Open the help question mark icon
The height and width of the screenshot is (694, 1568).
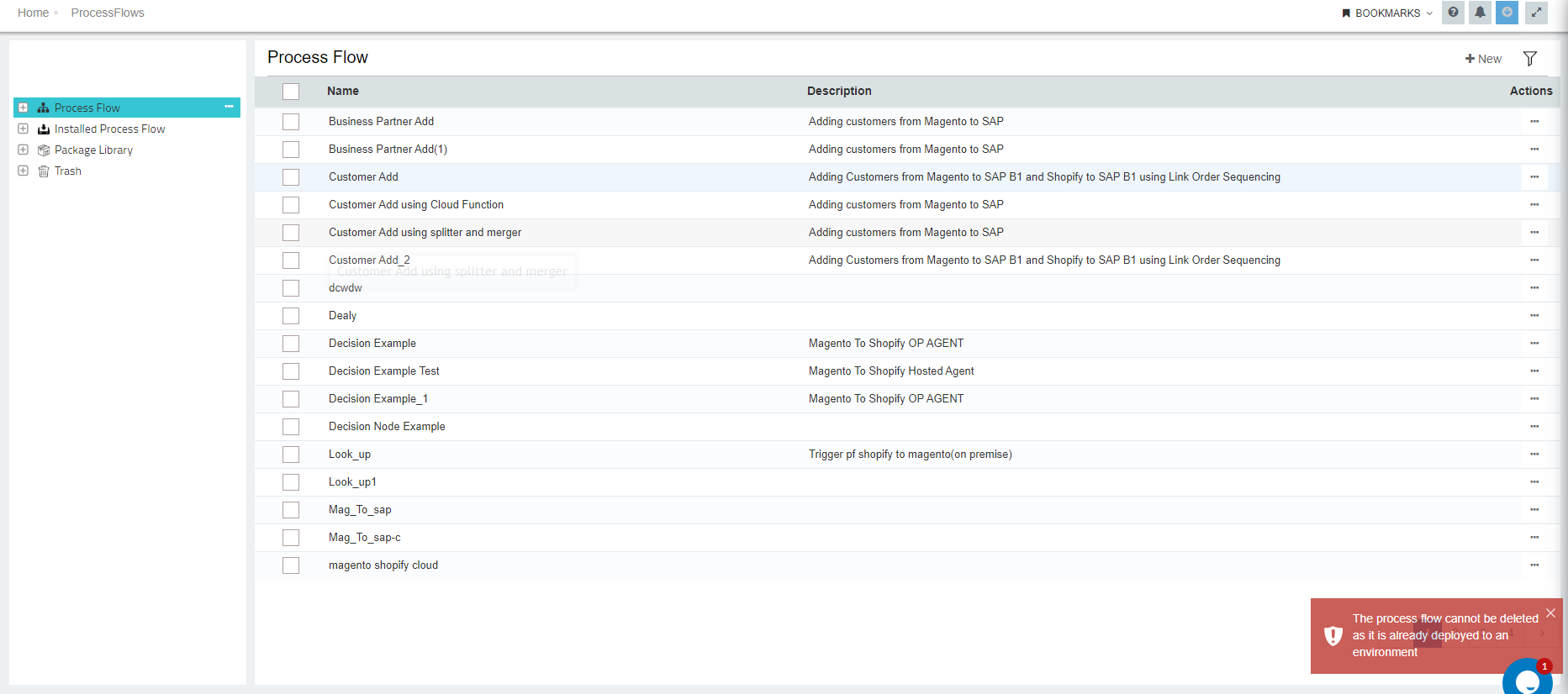tap(1453, 13)
